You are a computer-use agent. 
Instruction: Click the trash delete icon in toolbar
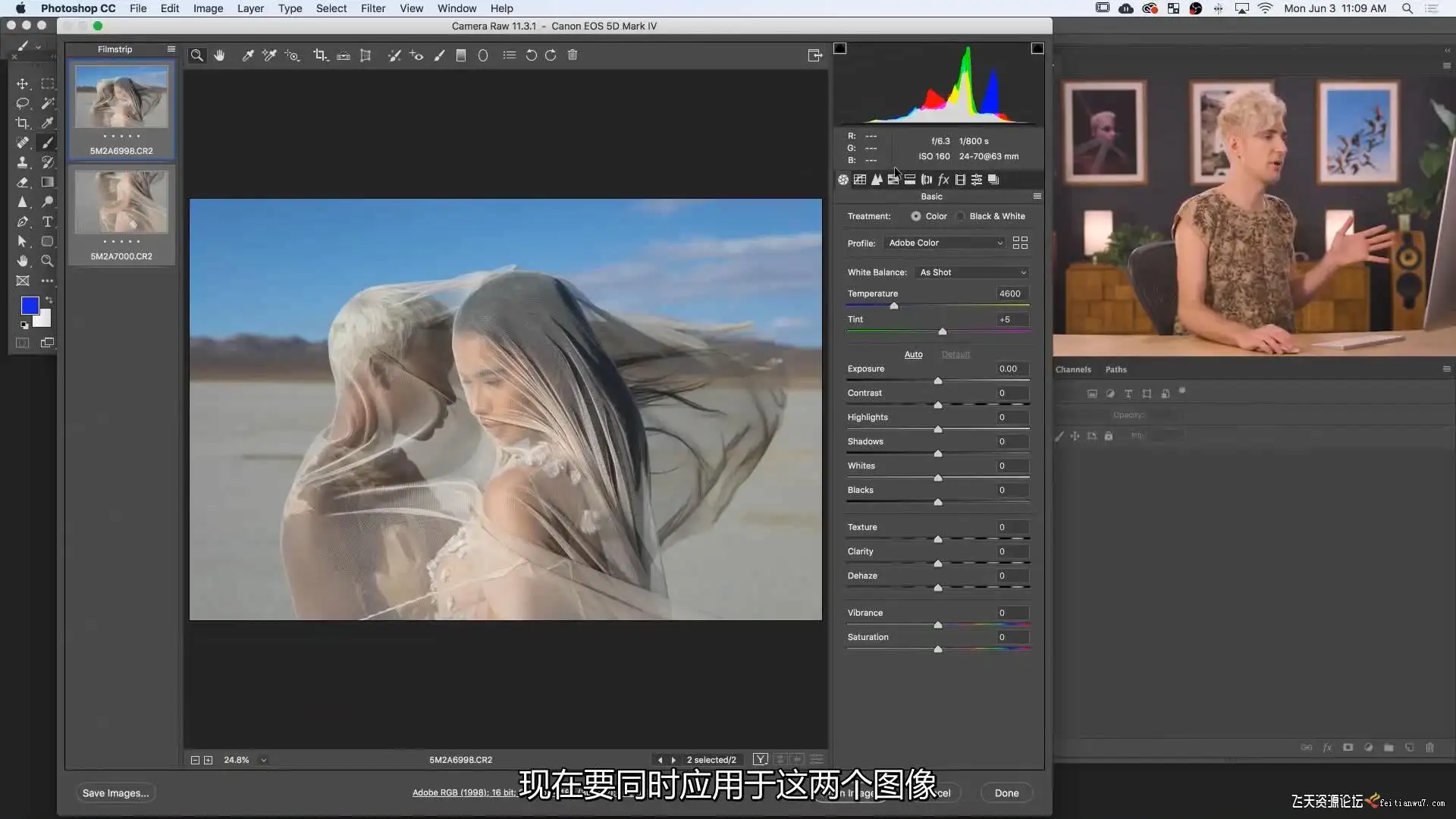click(x=573, y=55)
